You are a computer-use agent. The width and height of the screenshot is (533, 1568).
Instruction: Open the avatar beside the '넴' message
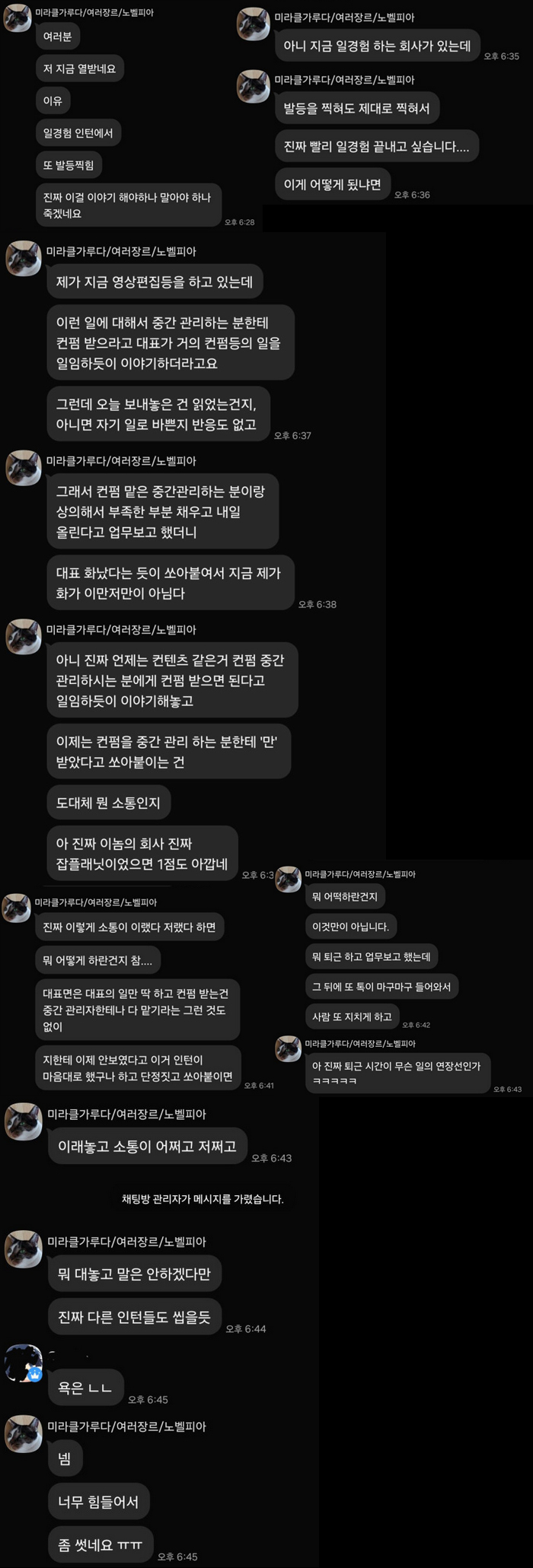[x=24, y=1434]
